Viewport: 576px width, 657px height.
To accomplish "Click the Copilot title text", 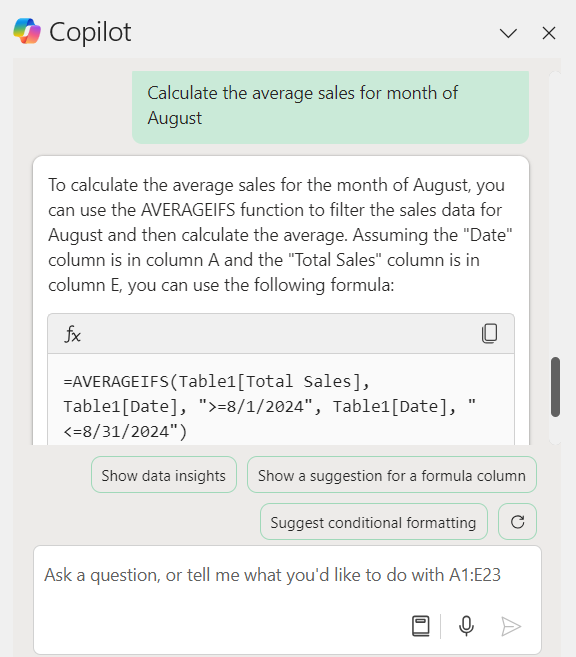I will point(90,32).
